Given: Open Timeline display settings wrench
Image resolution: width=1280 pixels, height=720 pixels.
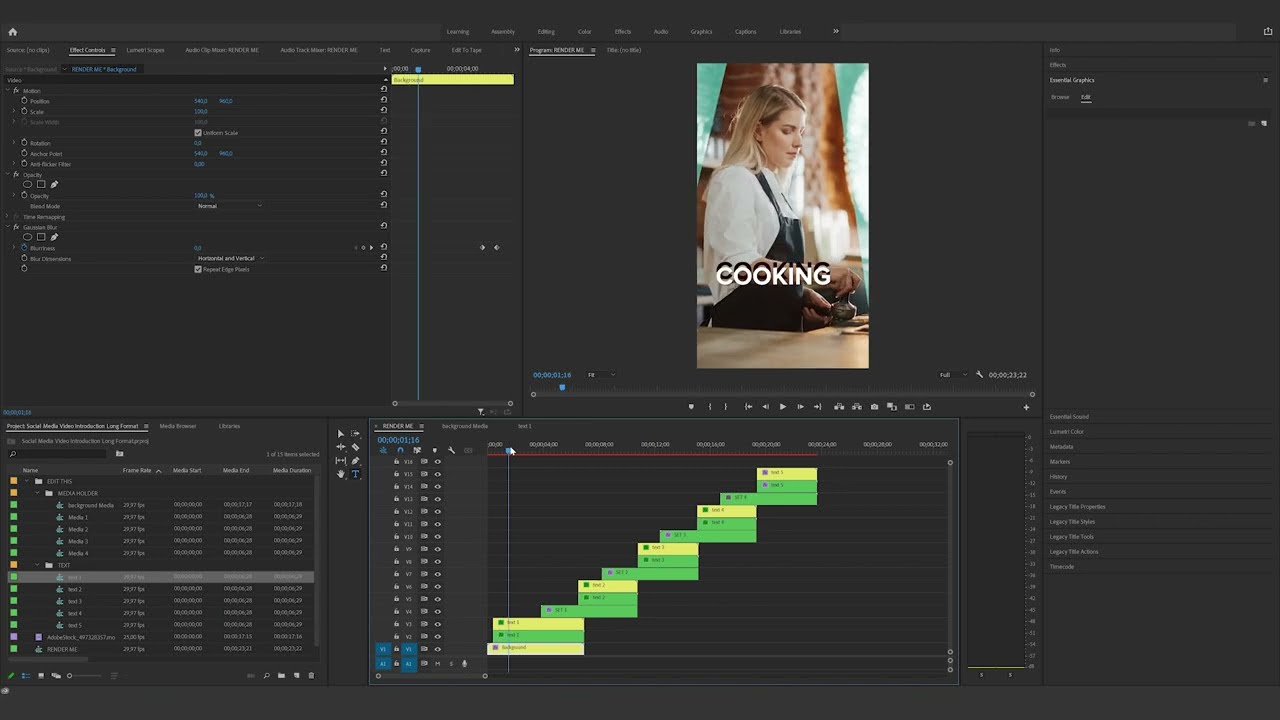Looking at the screenshot, I should 451,450.
